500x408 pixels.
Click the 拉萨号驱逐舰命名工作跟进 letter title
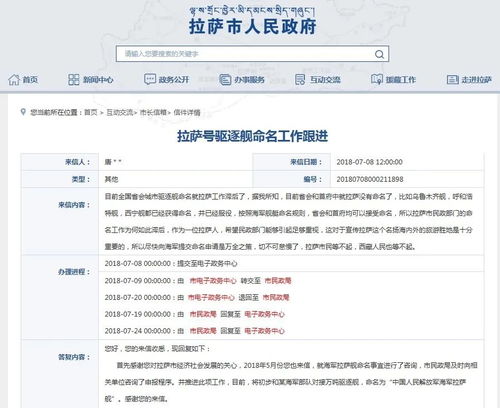[252, 136]
